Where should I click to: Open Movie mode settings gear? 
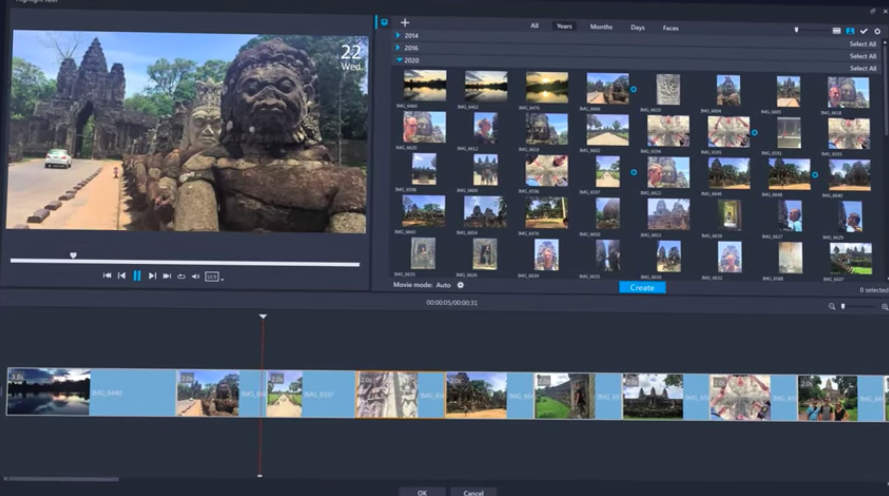[460, 286]
